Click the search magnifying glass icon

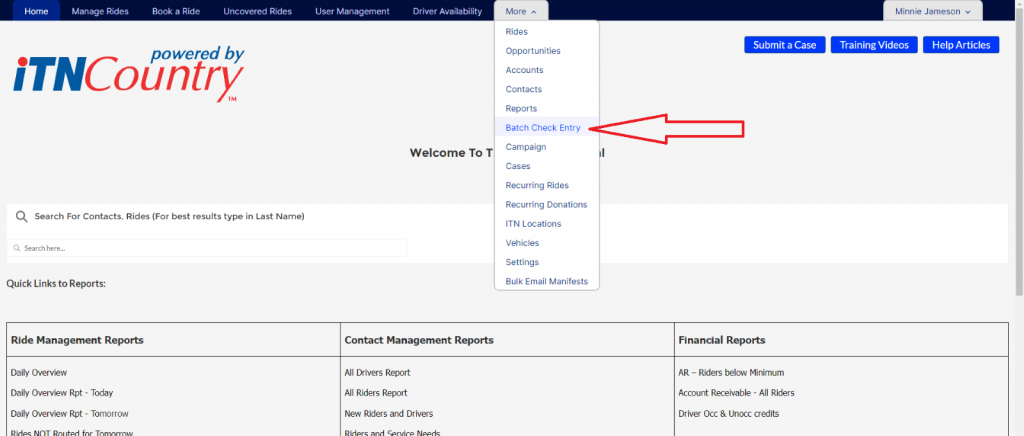[21, 216]
